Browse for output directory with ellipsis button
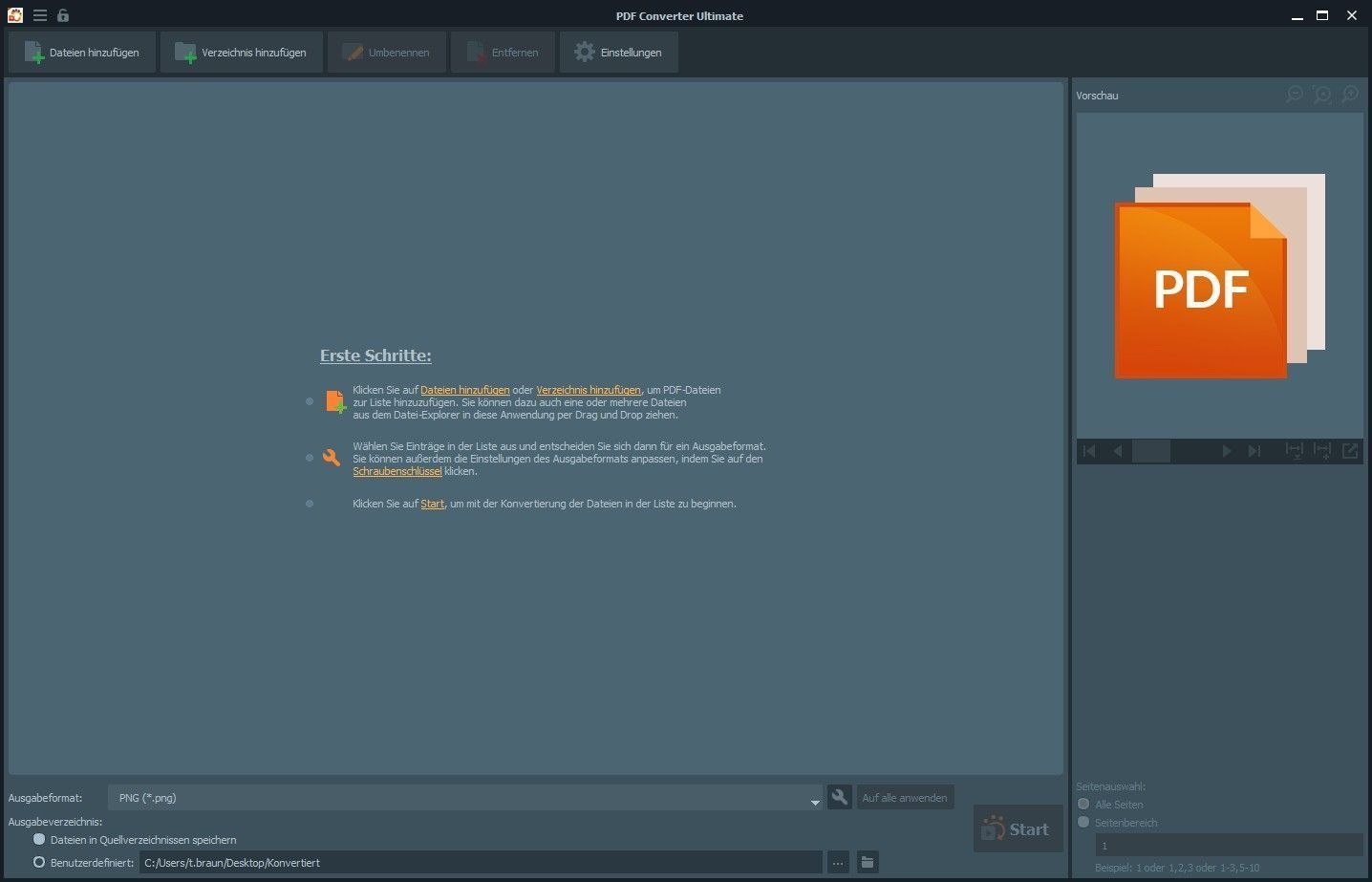 (838, 862)
